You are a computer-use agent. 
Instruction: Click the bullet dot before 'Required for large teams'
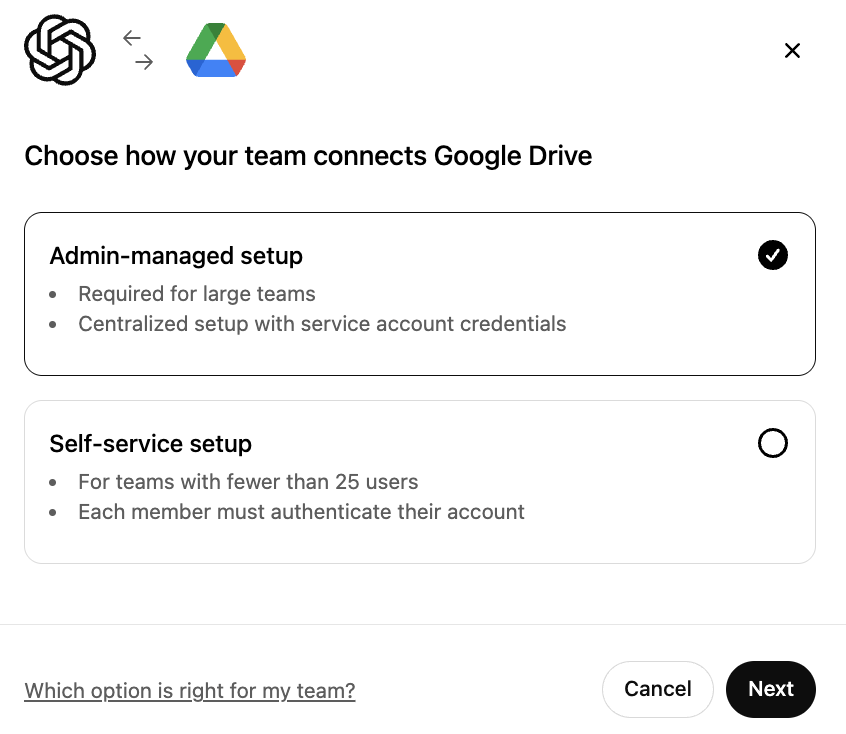click(52, 295)
